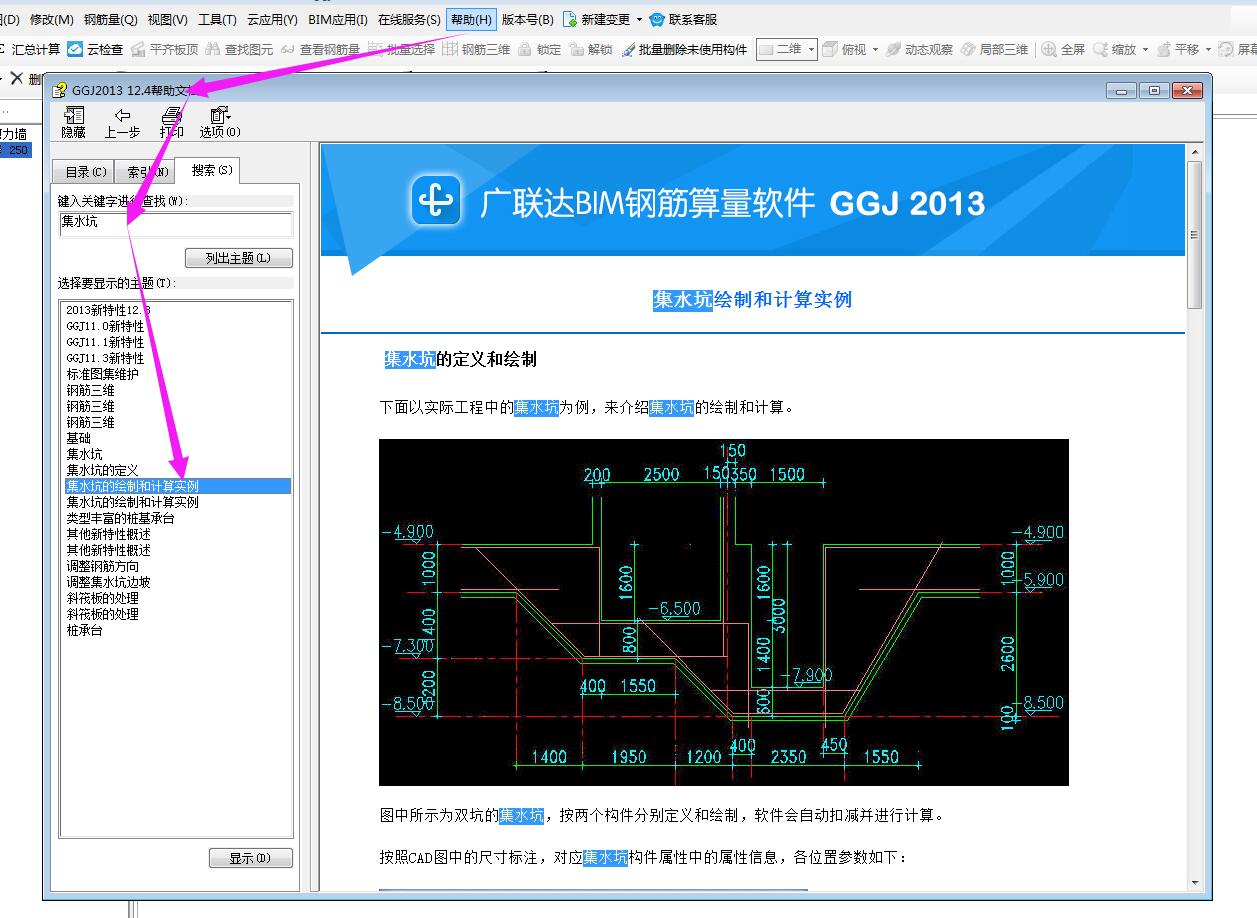Open the 工具(T) menu
This screenshot has width=1257, height=918.
click(217, 19)
